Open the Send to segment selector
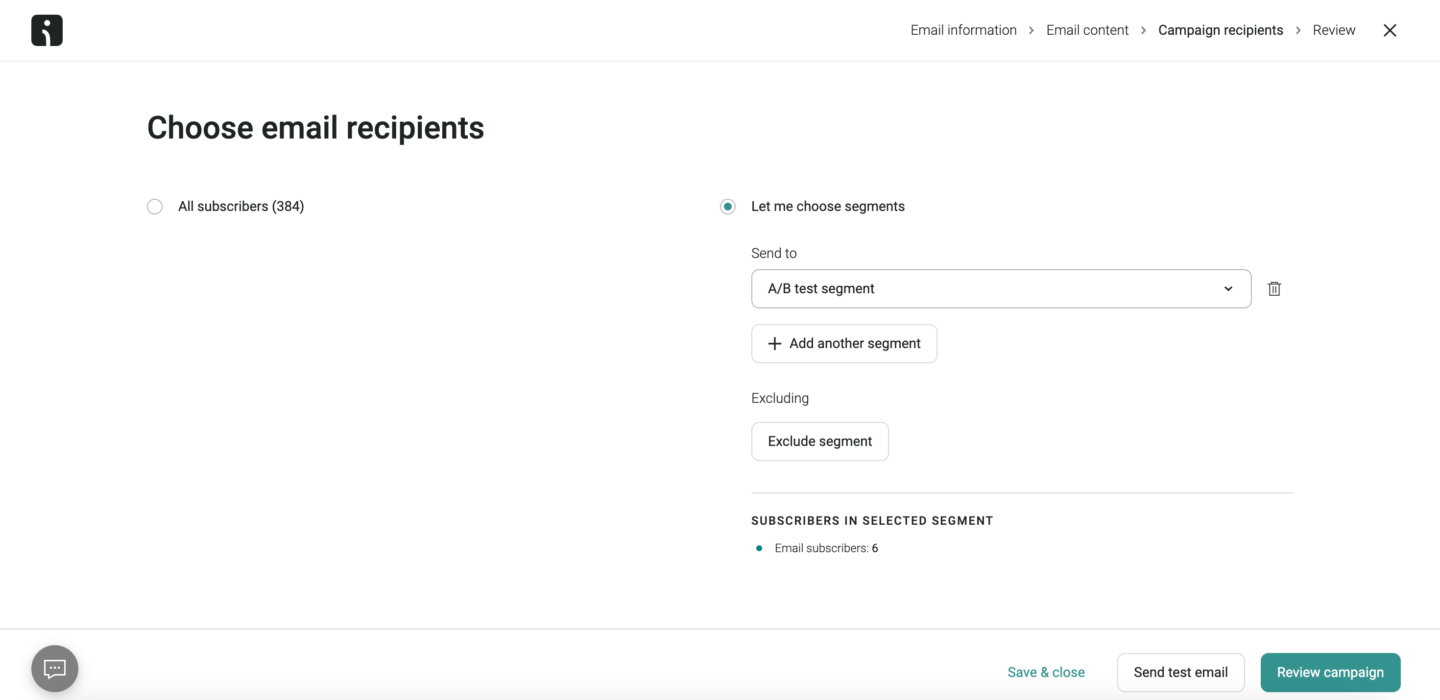1440x700 pixels. (1000, 288)
